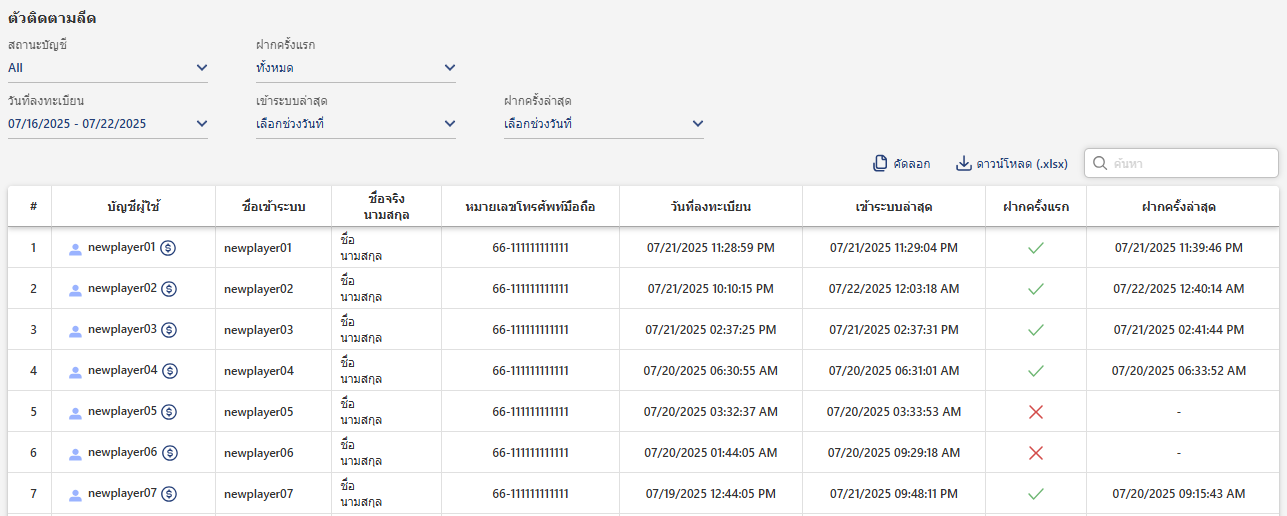Click the dollar coin icon next to newplayer07
The width and height of the screenshot is (1287, 516).
pyautogui.click(x=169, y=493)
